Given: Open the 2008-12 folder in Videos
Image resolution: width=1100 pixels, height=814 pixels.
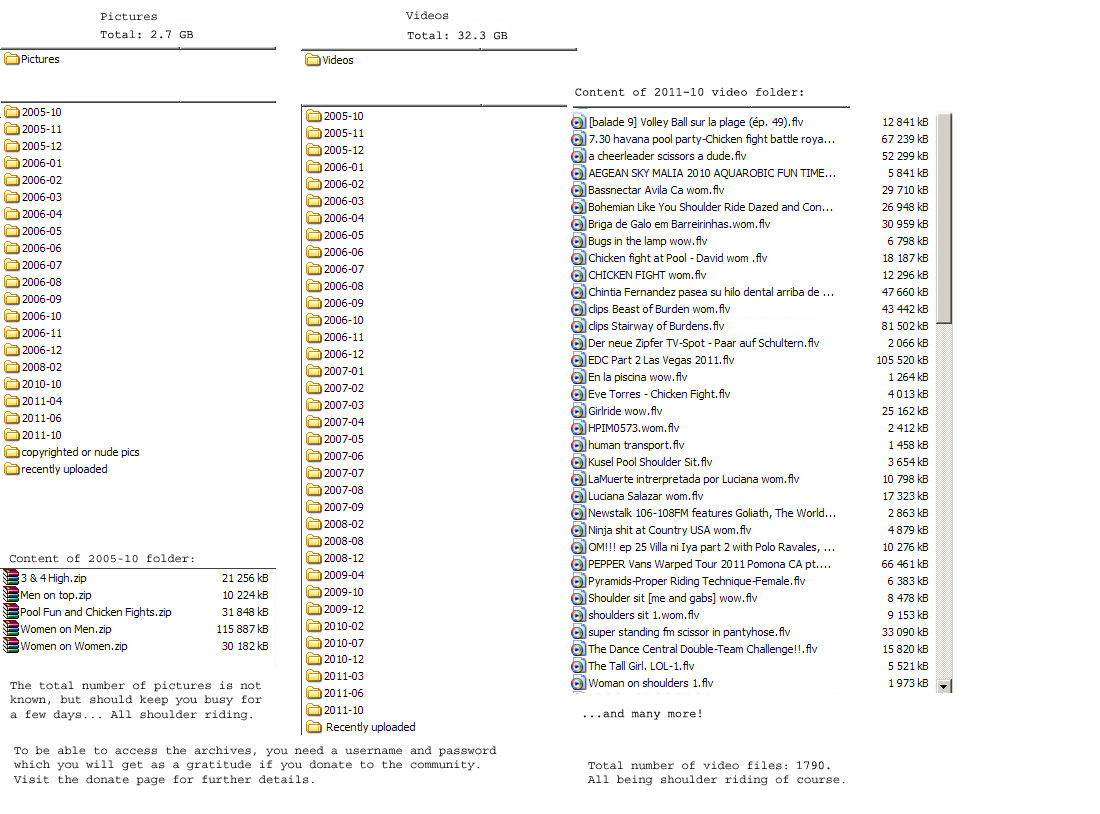Looking at the screenshot, I should click(x=335, y=558).
